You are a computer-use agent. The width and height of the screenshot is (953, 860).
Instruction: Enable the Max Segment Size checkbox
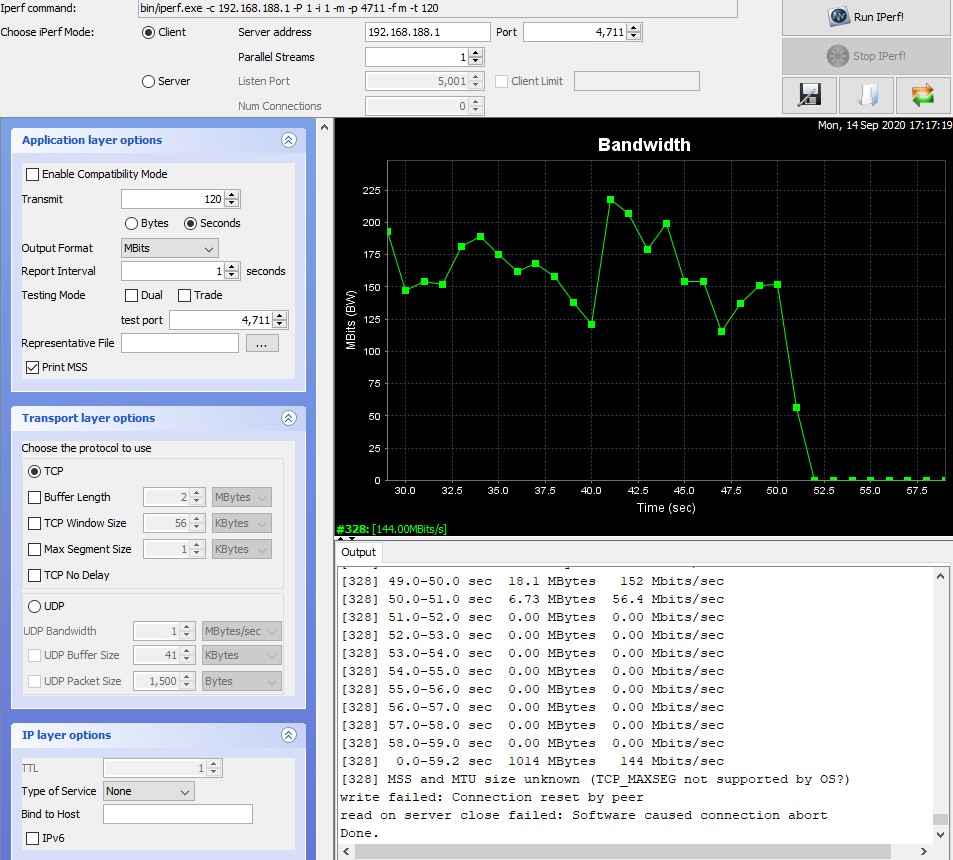(35, 549)
